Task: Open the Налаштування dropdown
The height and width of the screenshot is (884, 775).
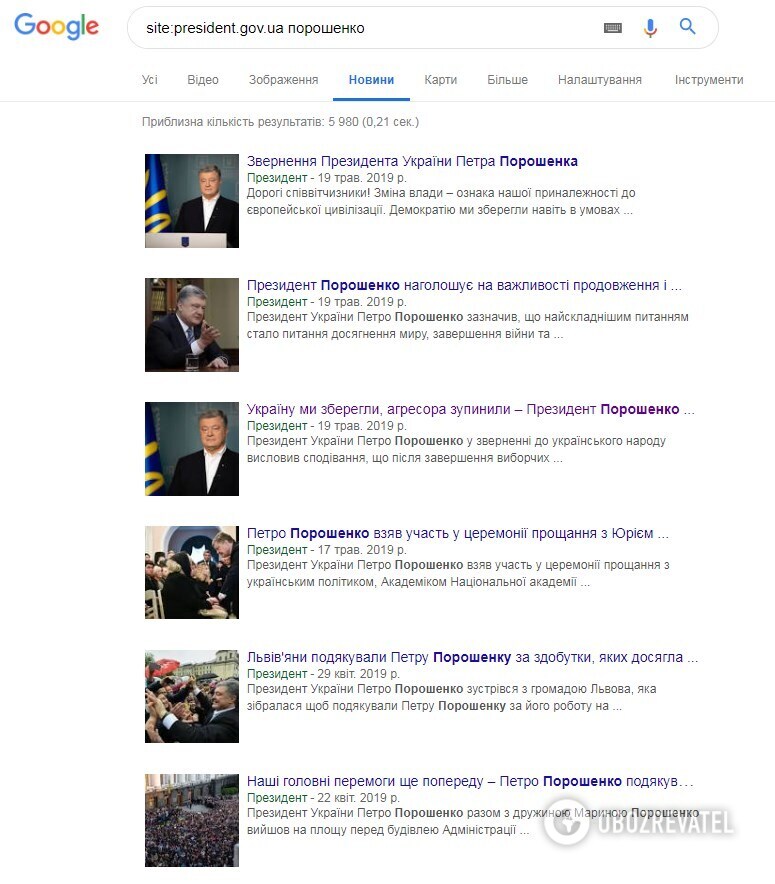Action: pos(600,80)
